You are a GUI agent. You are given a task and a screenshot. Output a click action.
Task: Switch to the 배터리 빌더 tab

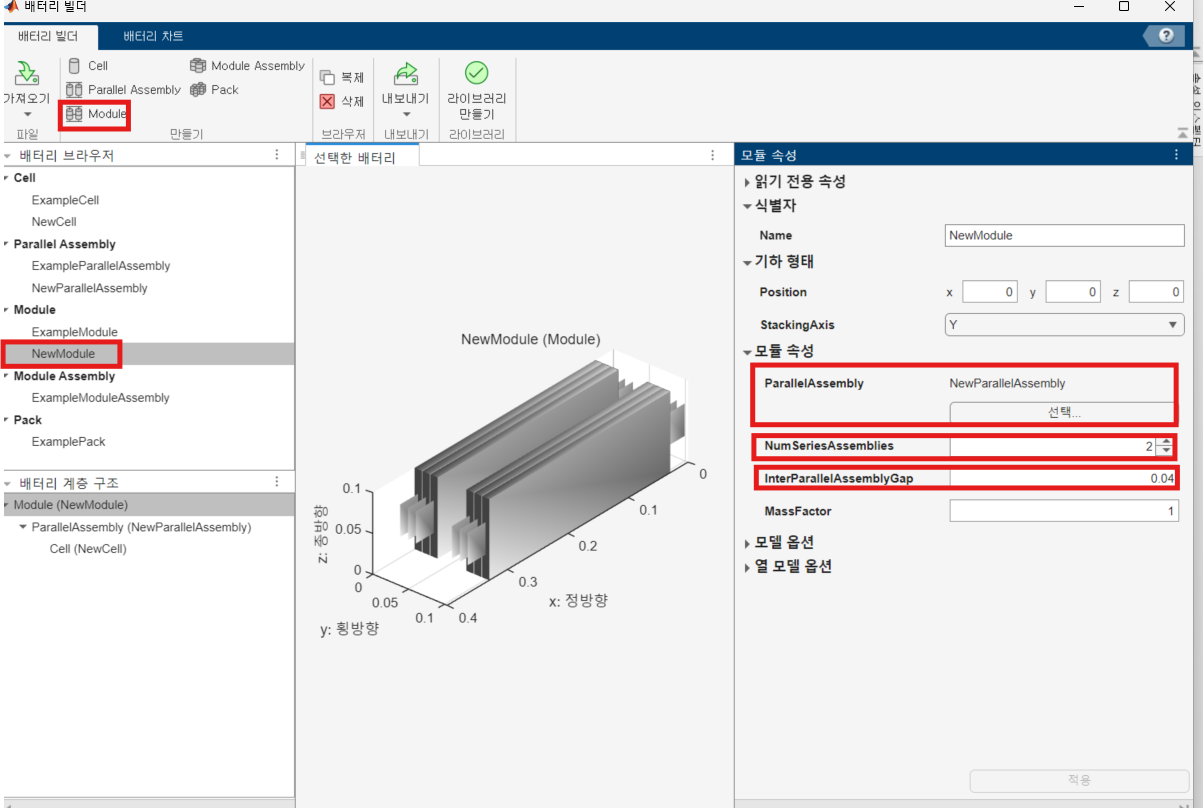48,35
